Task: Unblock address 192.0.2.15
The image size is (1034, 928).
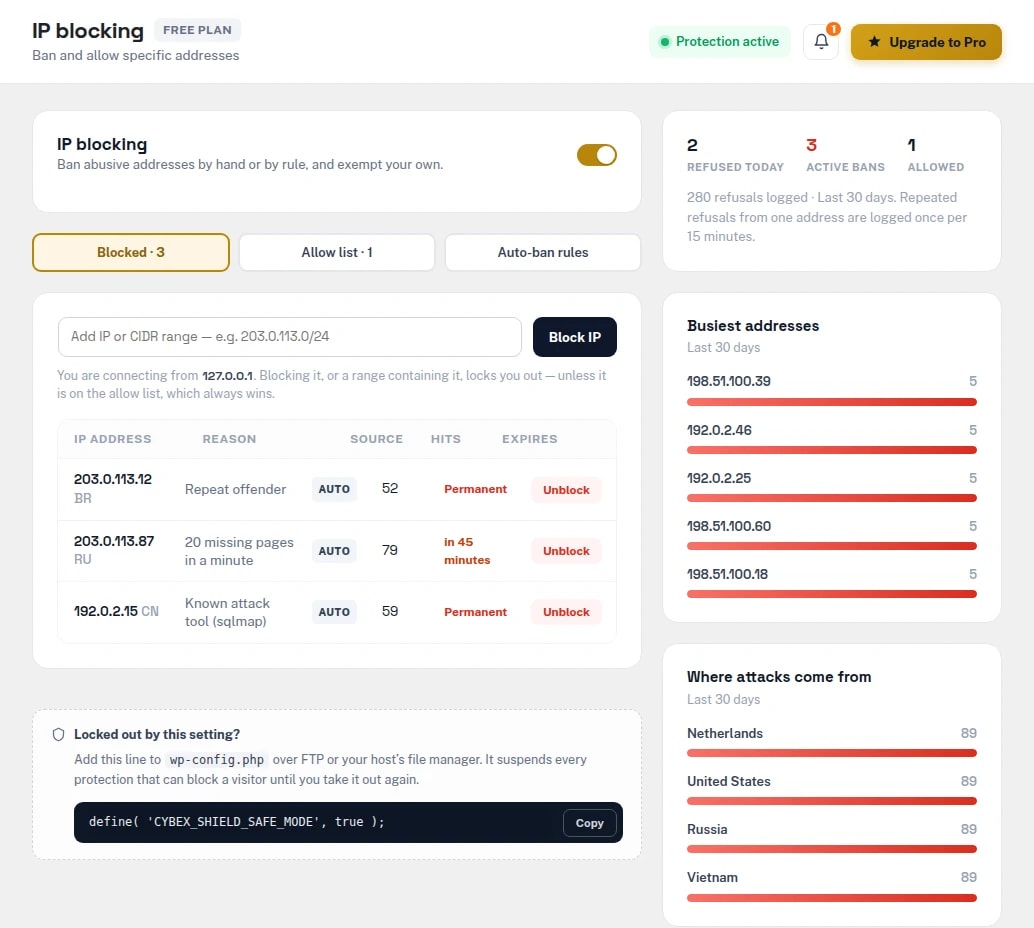Action: [566, 612]
